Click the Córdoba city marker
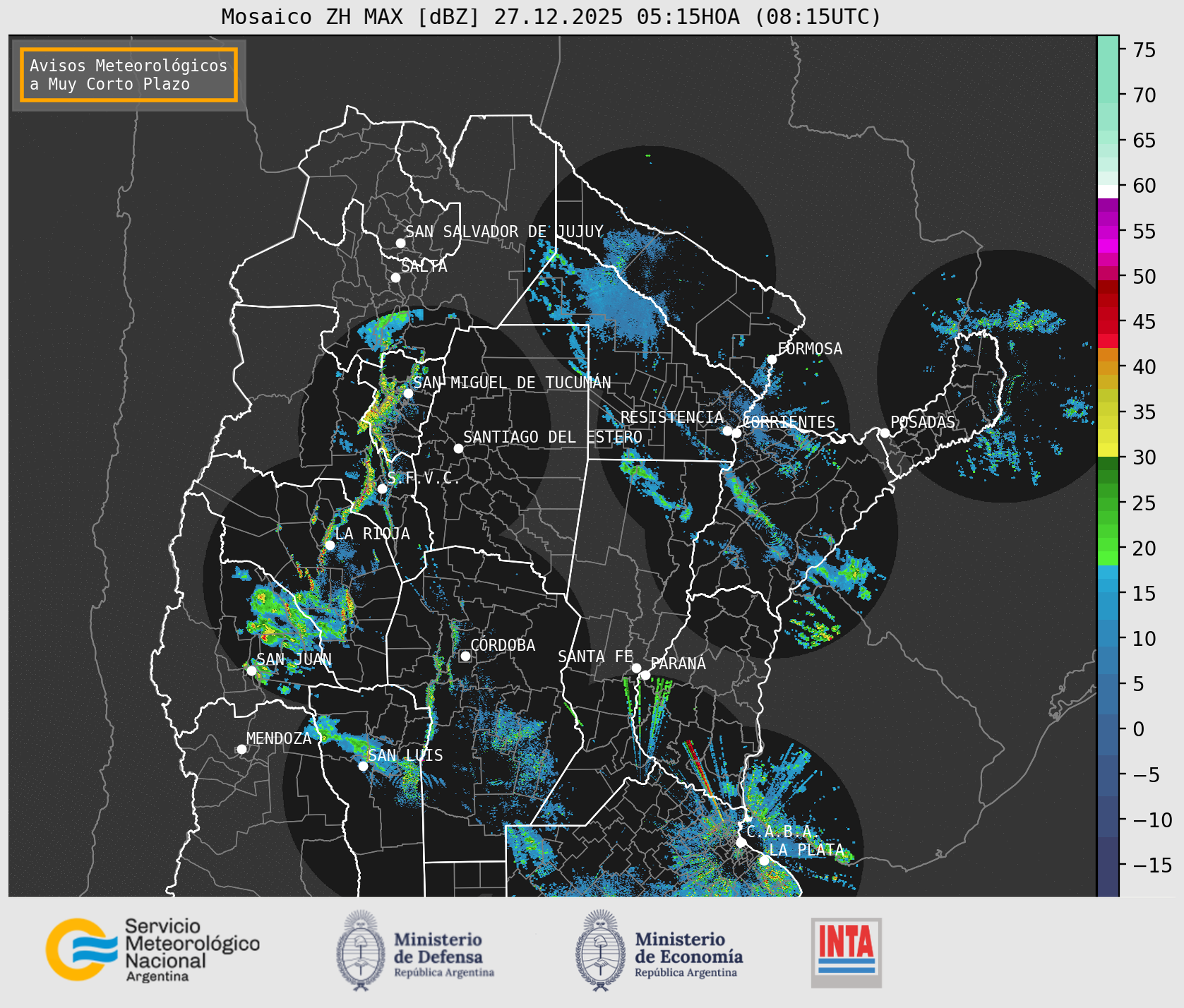Viewport: 1184px width, 1008px height. pyautogui.click(x=465, y=656)
